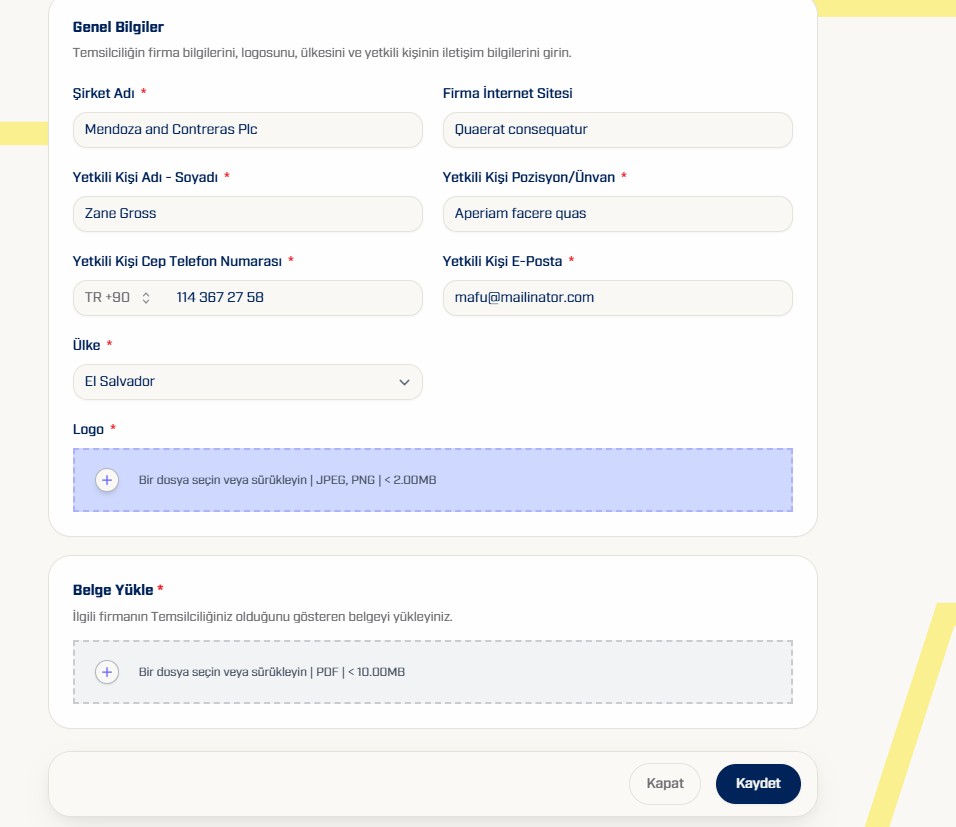Click the plus icon in Logo upload area

coord(107,480)
